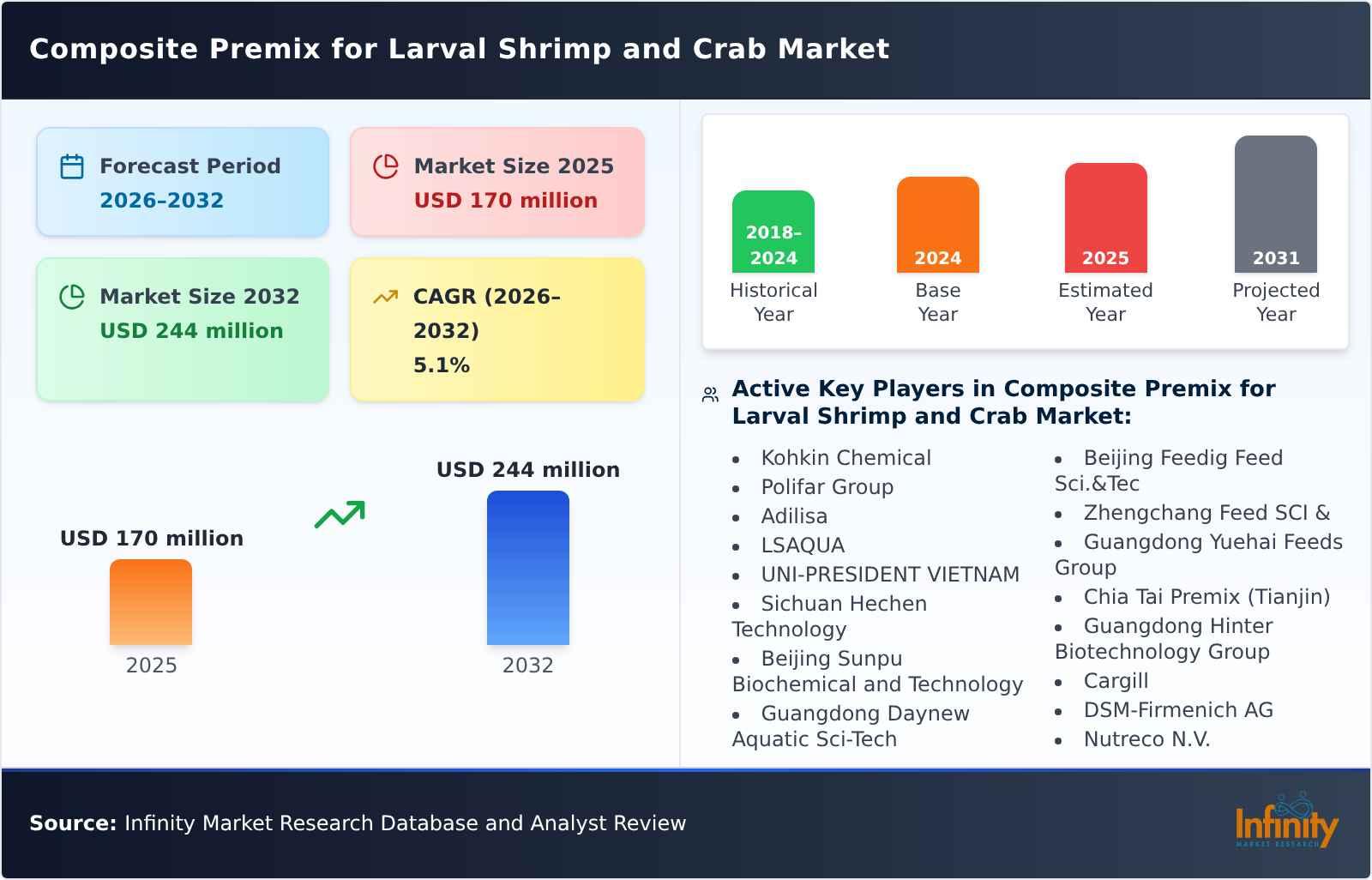Toggle the 2024 Base Year bar
This screenshot has height=880, width=1372.
coord(937,223)
